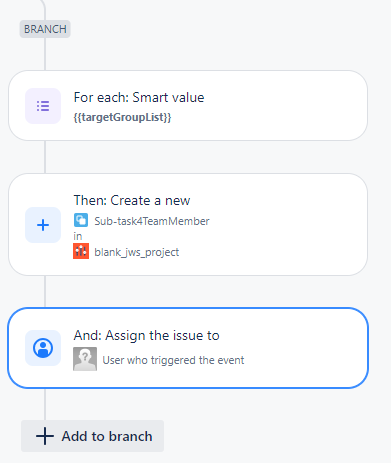This screenshot has width=391, height=463.
Task: Click the And: Assign the issue to heading
Action: click(x=147, y=335)
